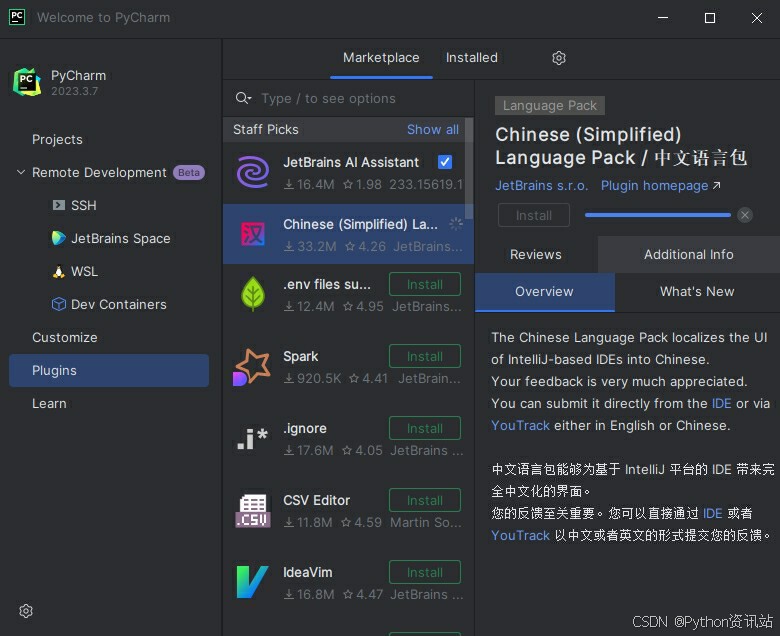Switch to the Installed tab
Image resolution: width=780 pixels, height=636 pixels.
(x=472, y=58)
